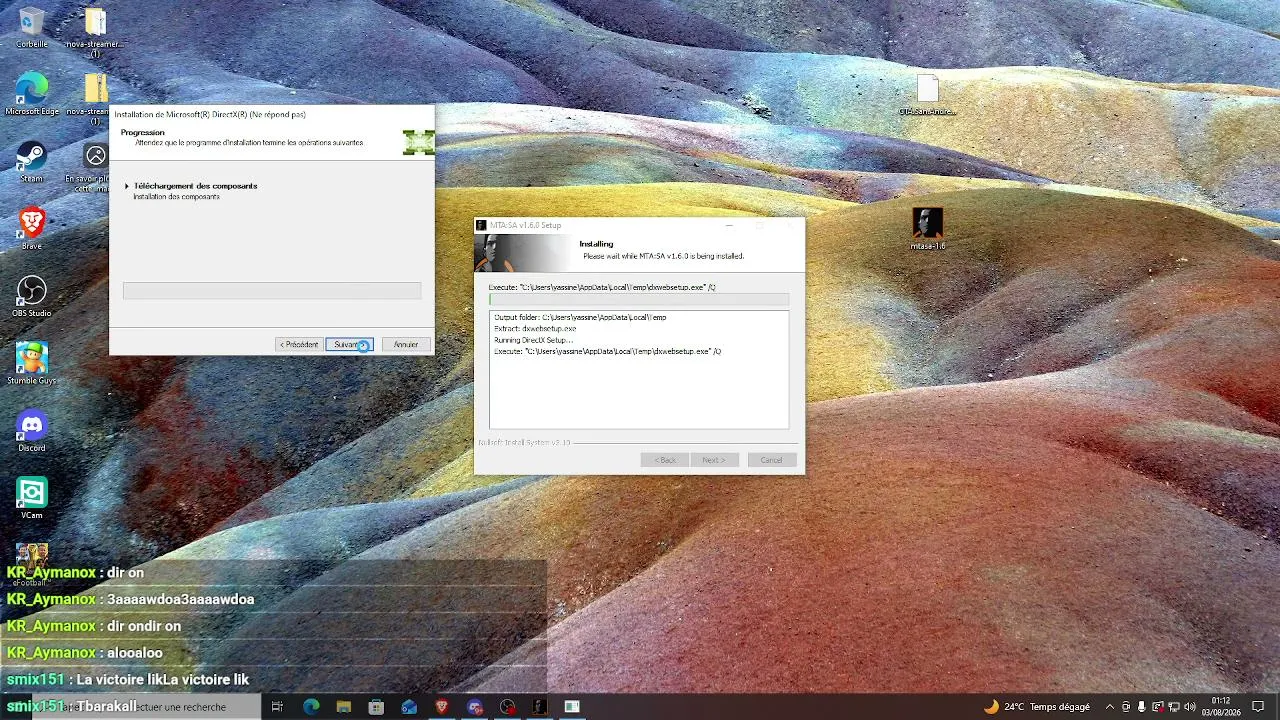Click the MTA:SA install progress bar

pos(639,299)
